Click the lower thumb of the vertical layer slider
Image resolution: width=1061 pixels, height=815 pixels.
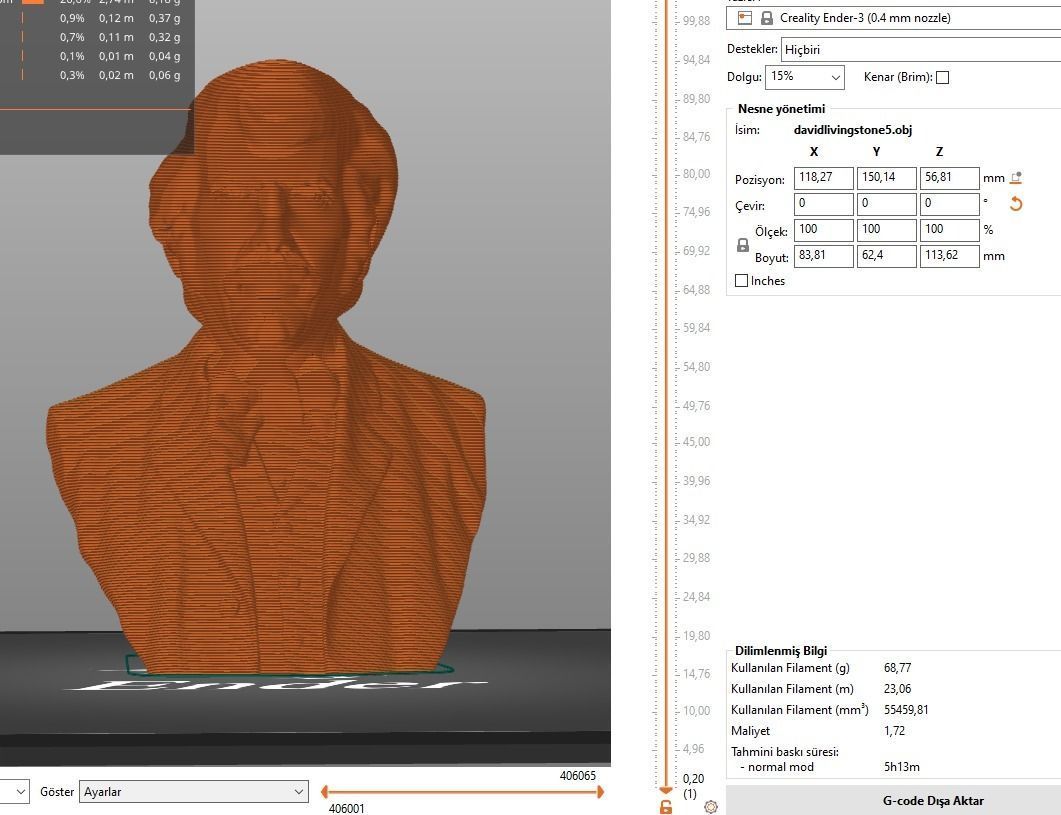666,790
